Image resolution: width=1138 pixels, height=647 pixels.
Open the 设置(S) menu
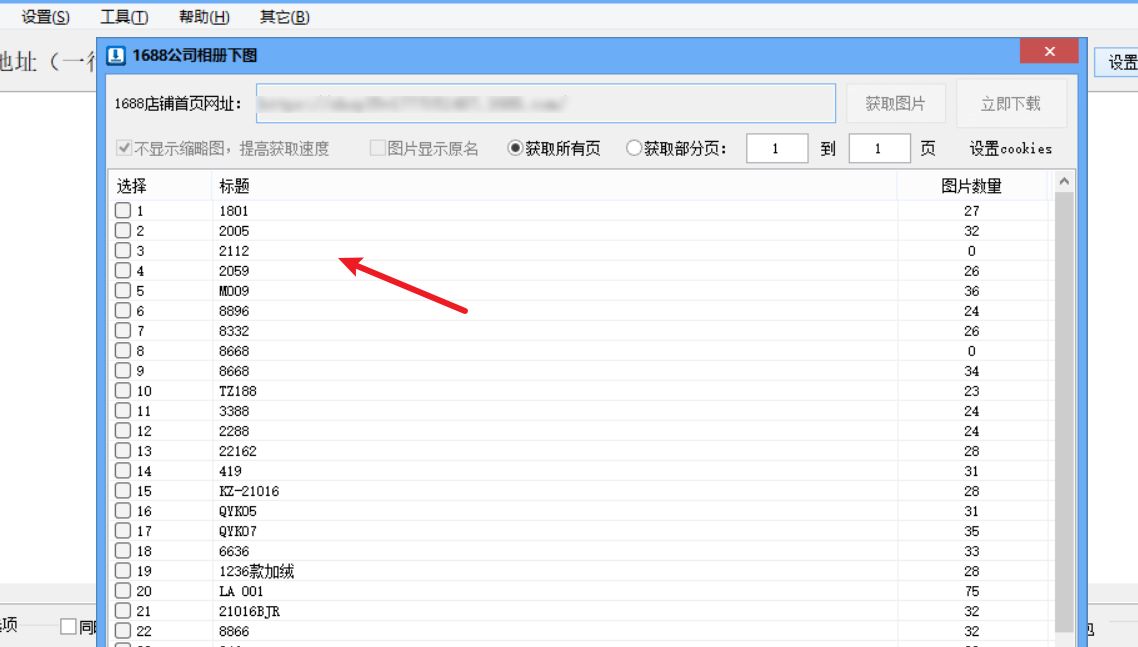(x=45, y=17)
